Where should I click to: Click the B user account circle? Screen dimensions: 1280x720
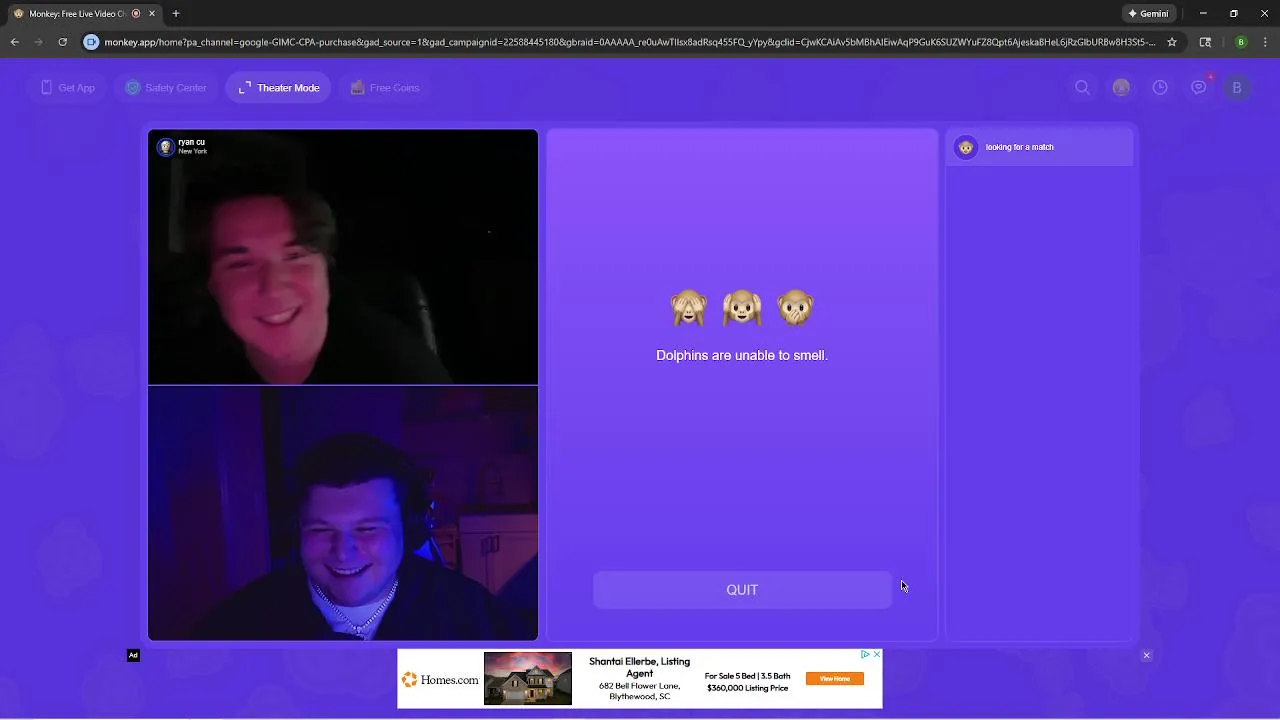1237,88
